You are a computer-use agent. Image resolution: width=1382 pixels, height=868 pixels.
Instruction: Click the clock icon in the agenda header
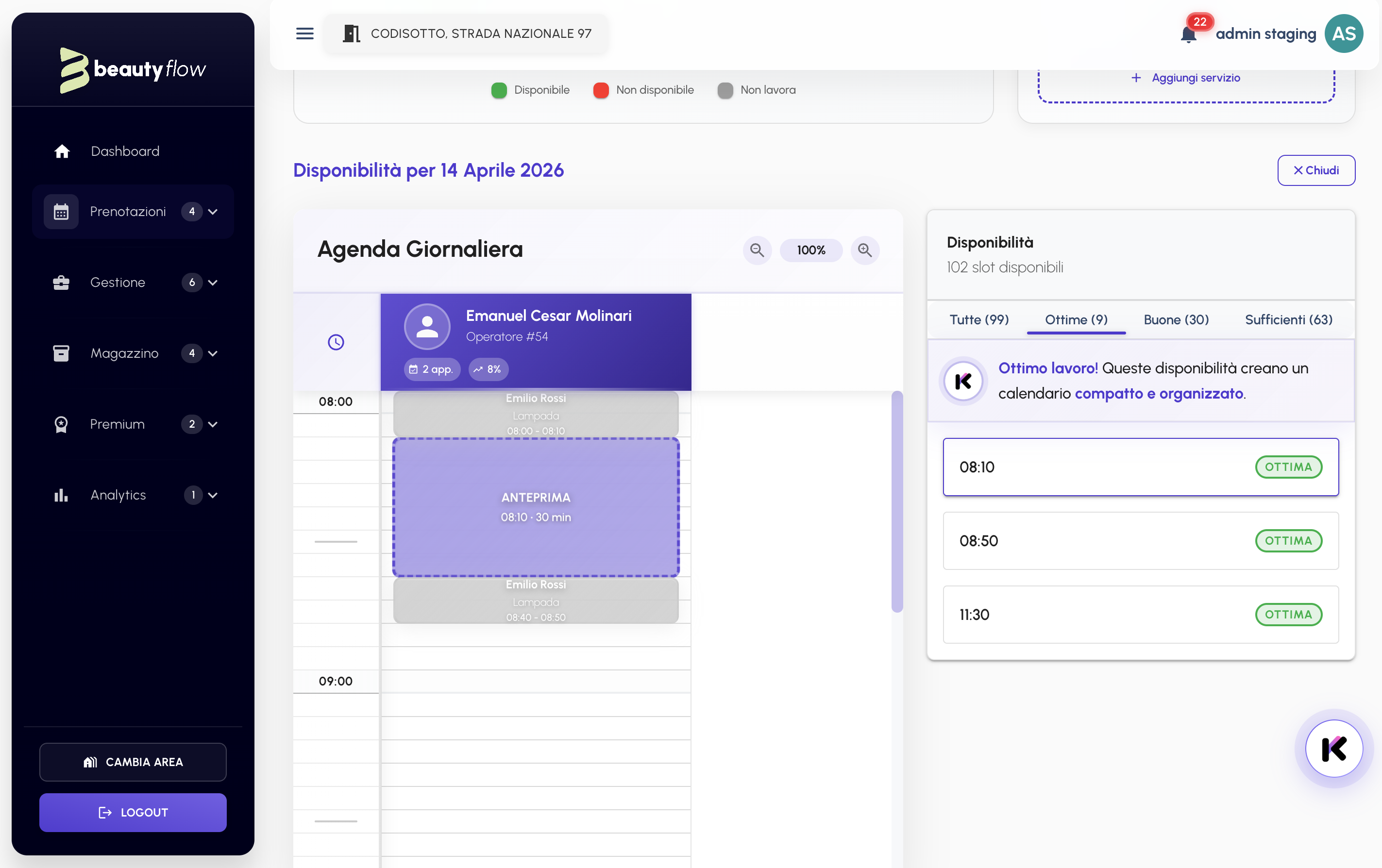(x=336, y=342)
